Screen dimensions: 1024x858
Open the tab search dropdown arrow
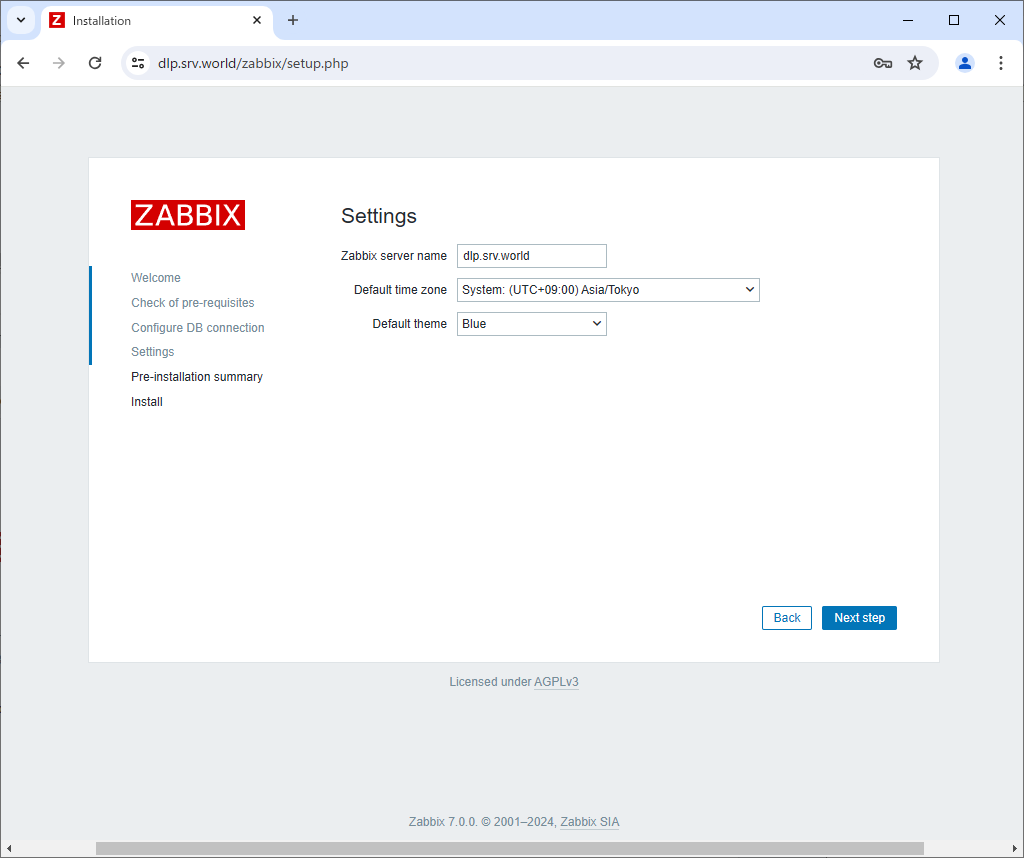tap(21, 20)
